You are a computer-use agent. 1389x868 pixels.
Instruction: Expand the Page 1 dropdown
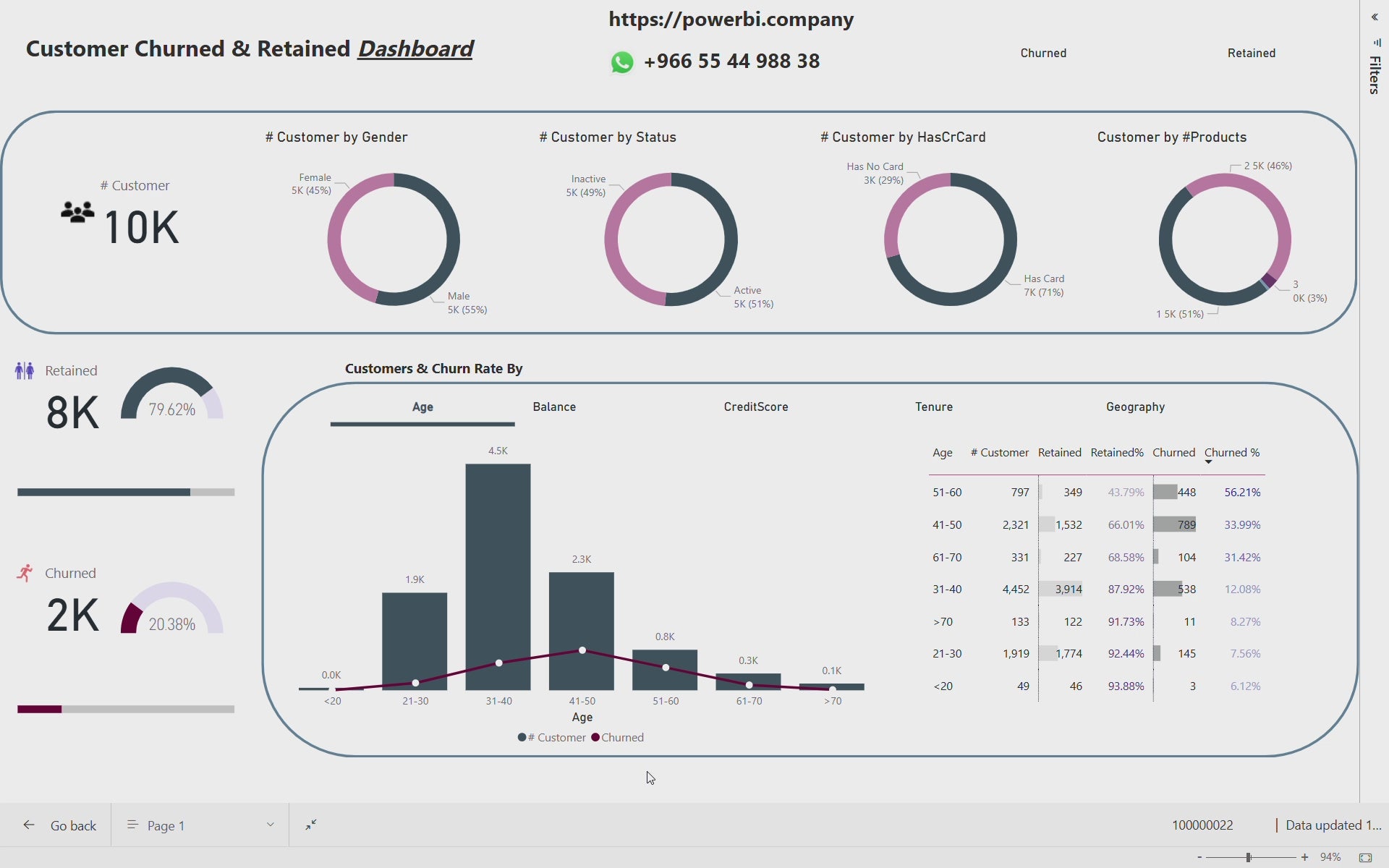coord(271,825)
